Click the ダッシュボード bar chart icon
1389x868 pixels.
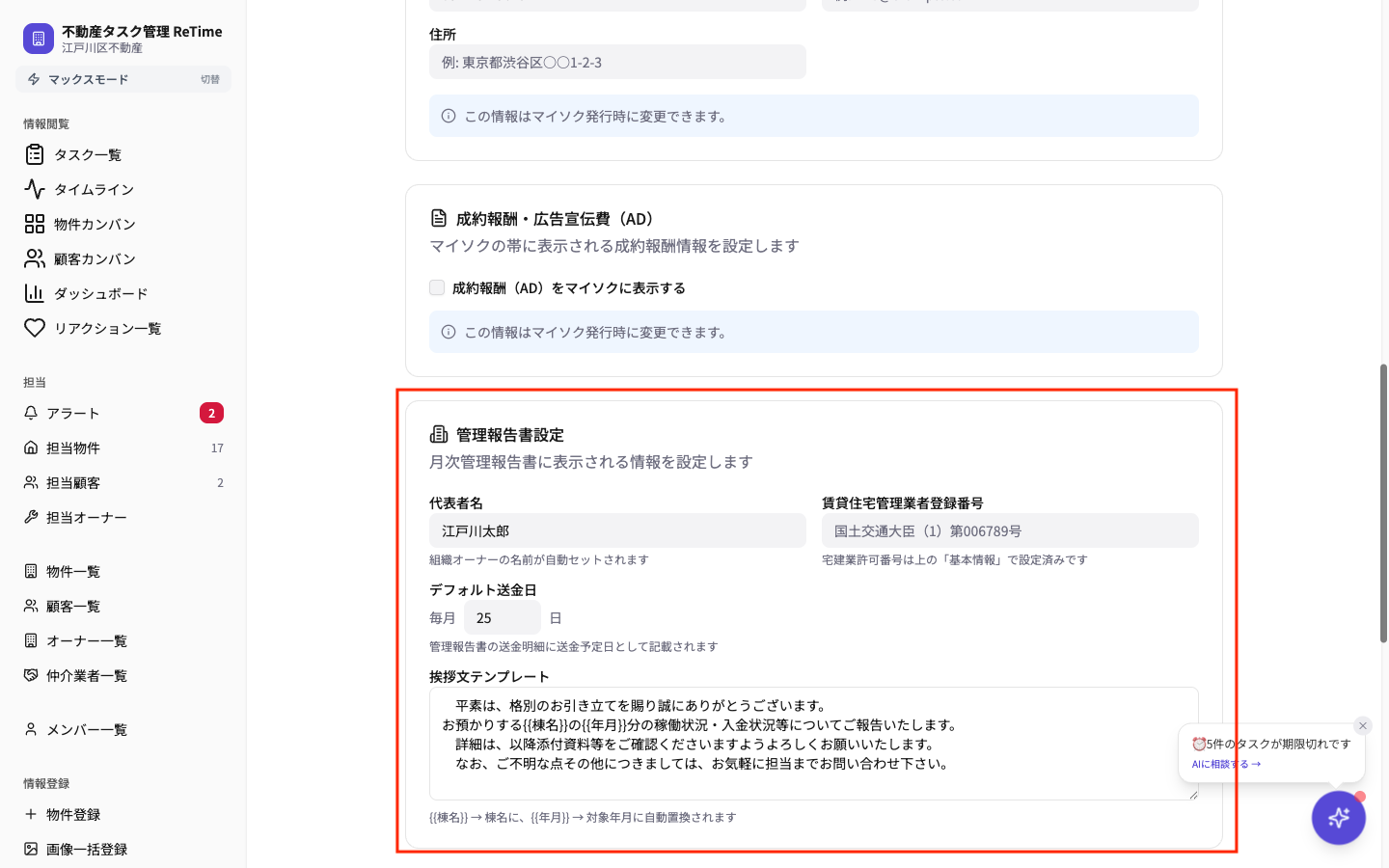point(35,293)
